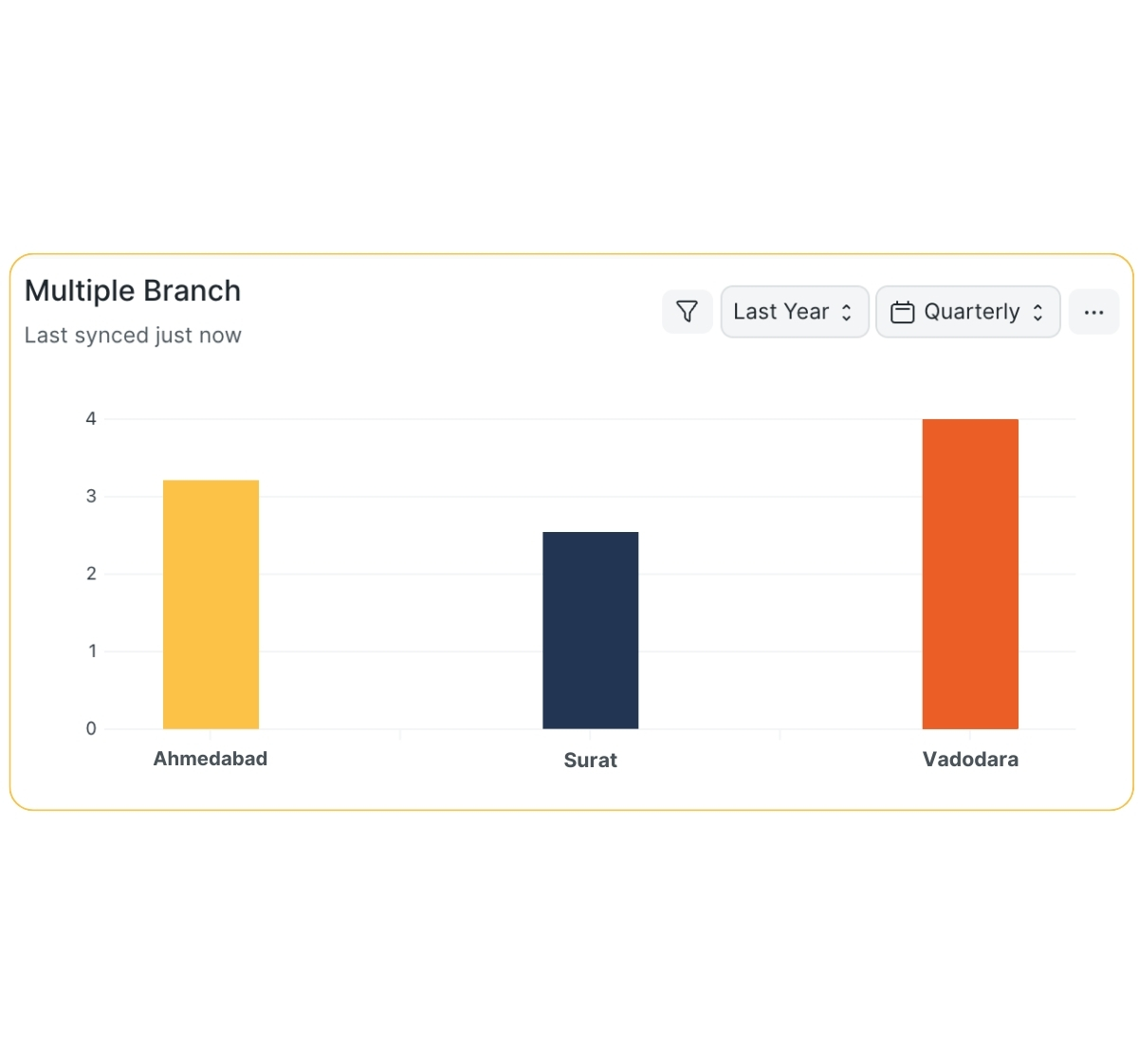Click the Multiple Branch chart title
The image size is (1138, 1064).
(x=133, y=290)
